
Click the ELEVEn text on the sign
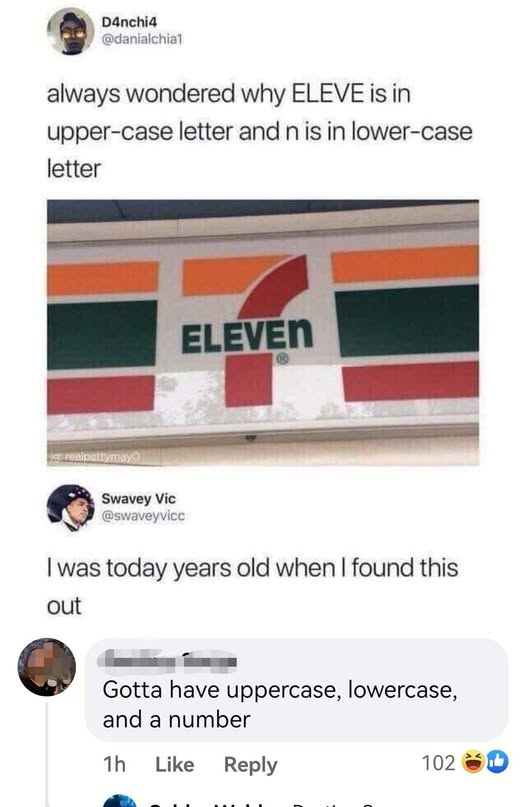247,336
